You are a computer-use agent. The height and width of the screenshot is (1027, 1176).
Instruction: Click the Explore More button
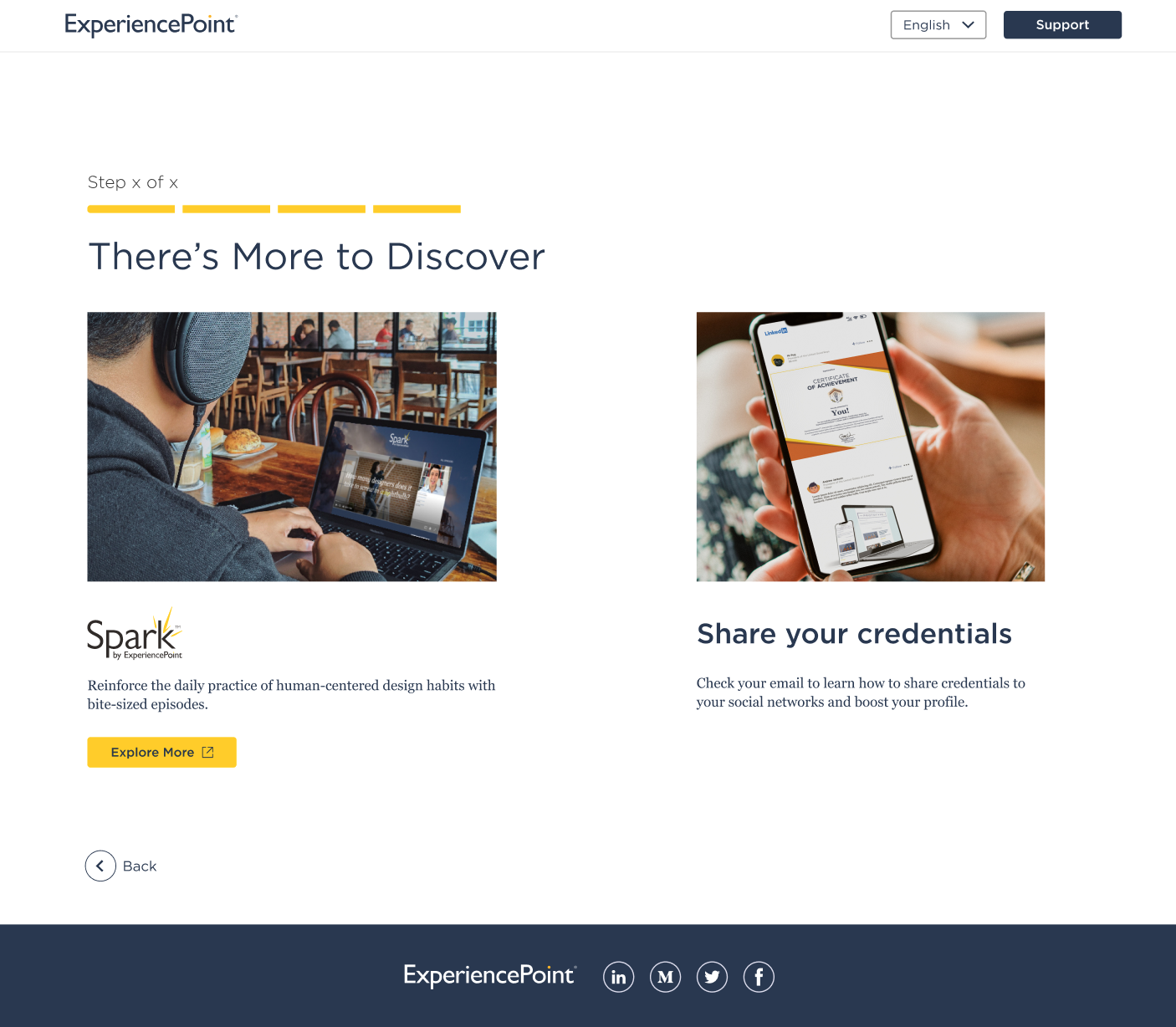pyautogui.click(x=162, y=753)
